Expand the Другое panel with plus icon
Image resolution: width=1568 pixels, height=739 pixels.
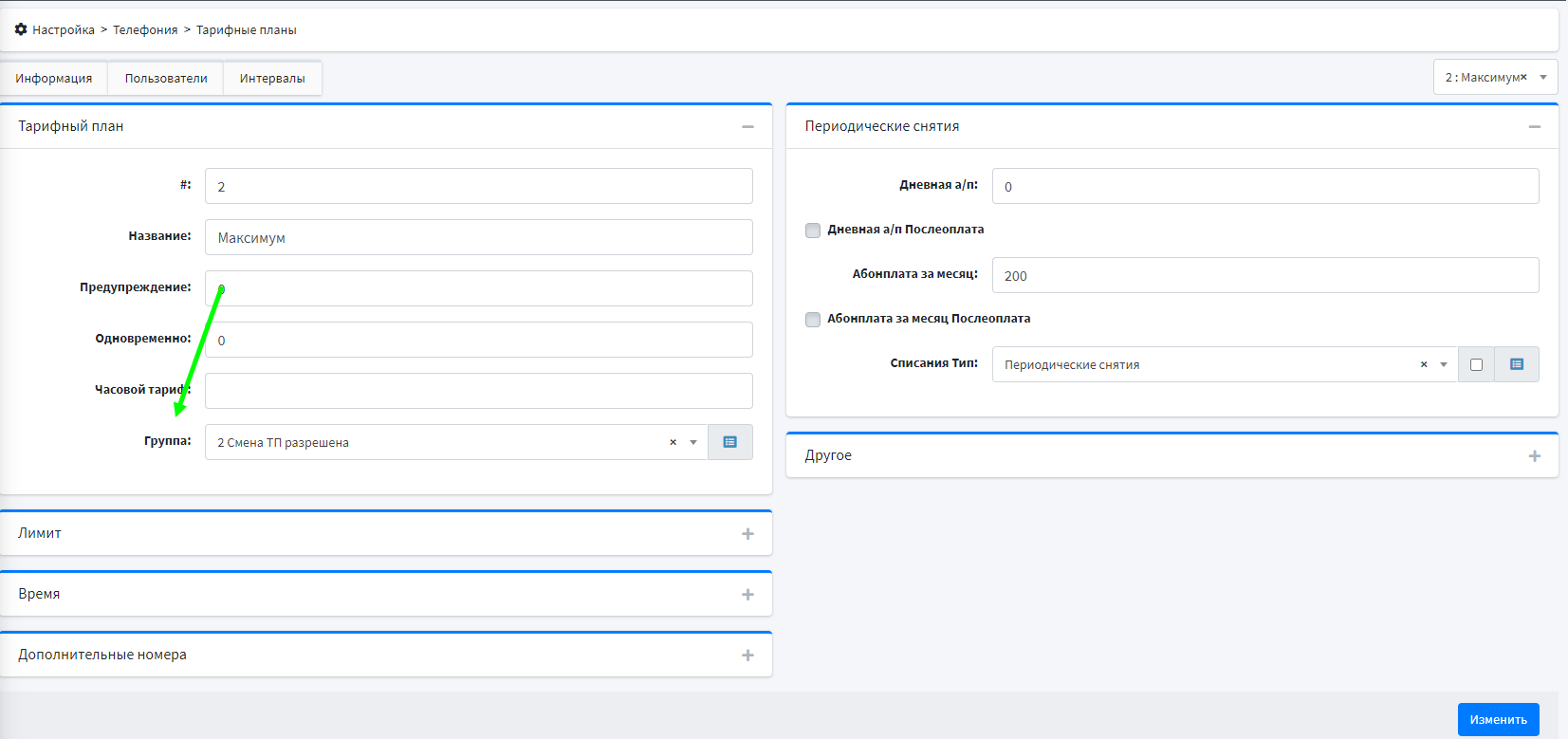click(1534, 456)
